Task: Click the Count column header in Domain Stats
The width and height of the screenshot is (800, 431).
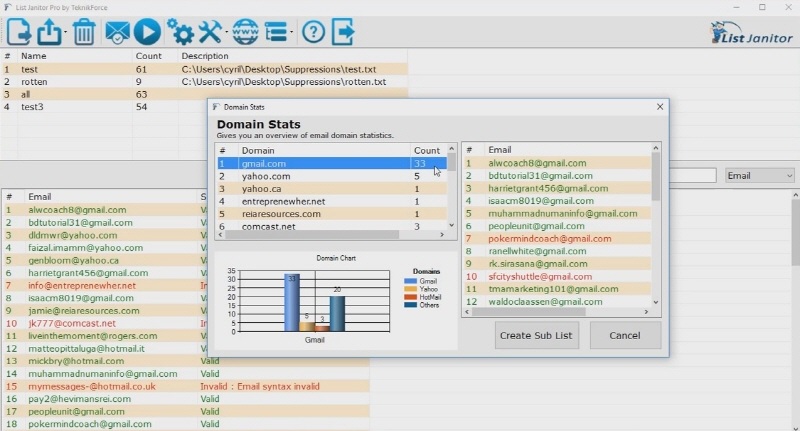Action: pyautogui.click(x=427, y=150)
